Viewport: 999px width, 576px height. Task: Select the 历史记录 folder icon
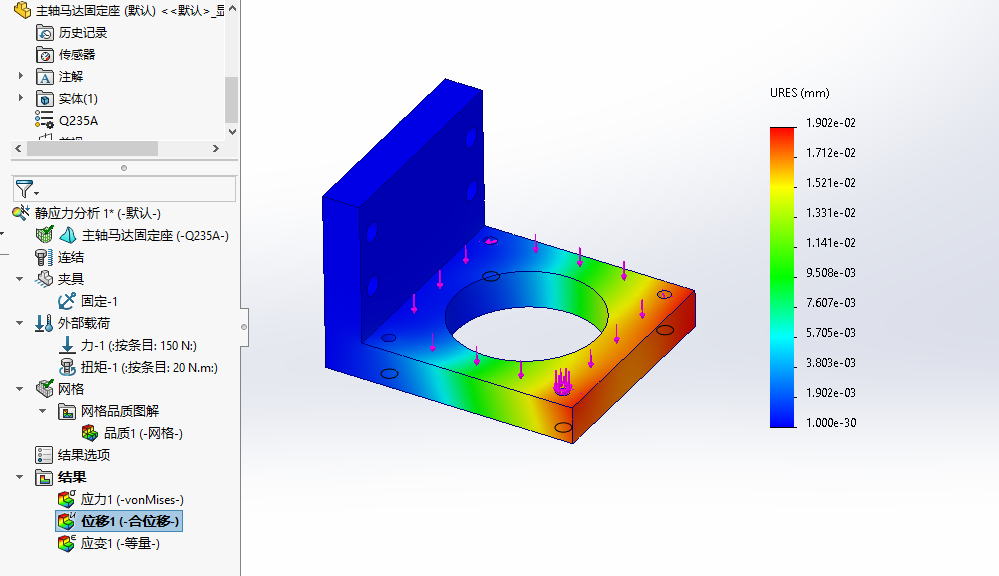coord(45,32)
